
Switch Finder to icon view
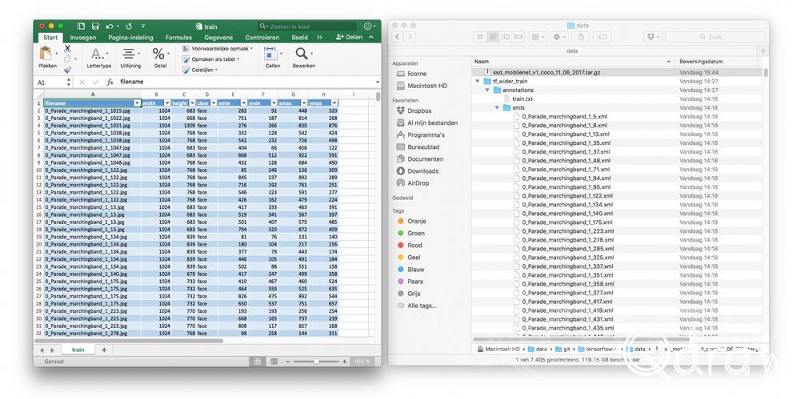480,37
